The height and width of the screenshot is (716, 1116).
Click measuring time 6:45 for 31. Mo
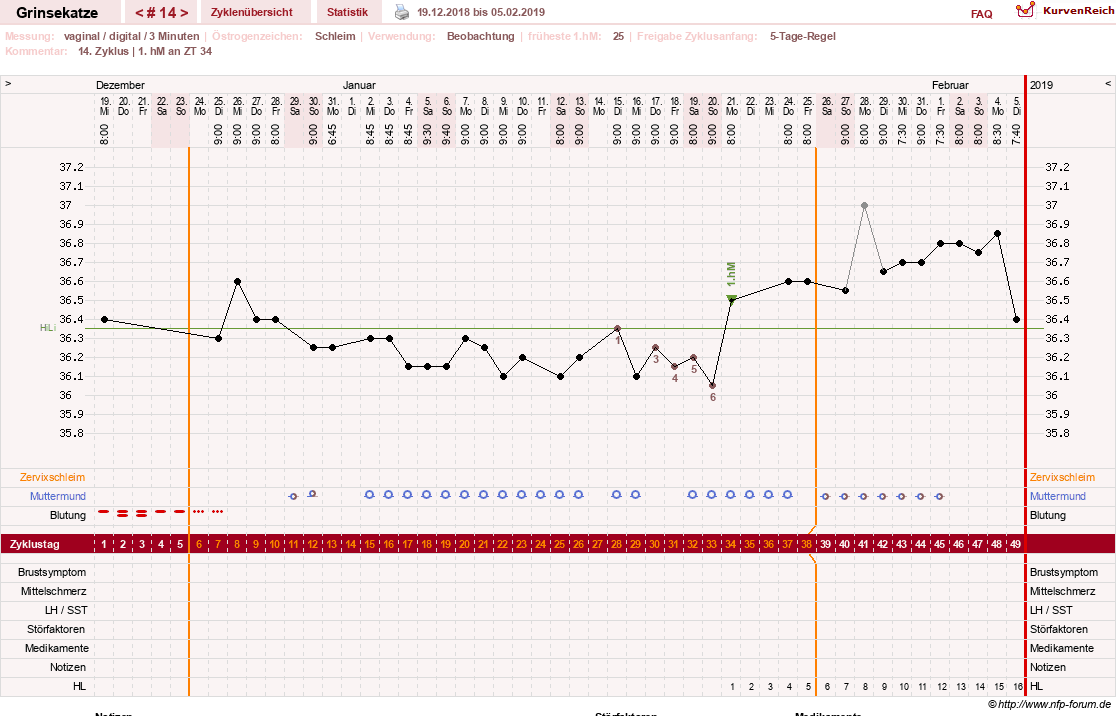click(x=332, y=135)
